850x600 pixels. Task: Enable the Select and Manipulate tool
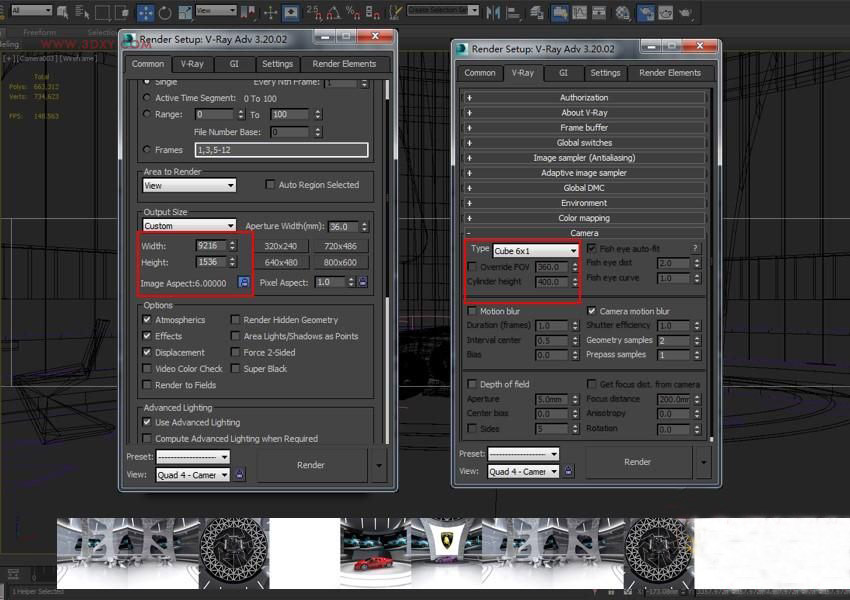270,12
